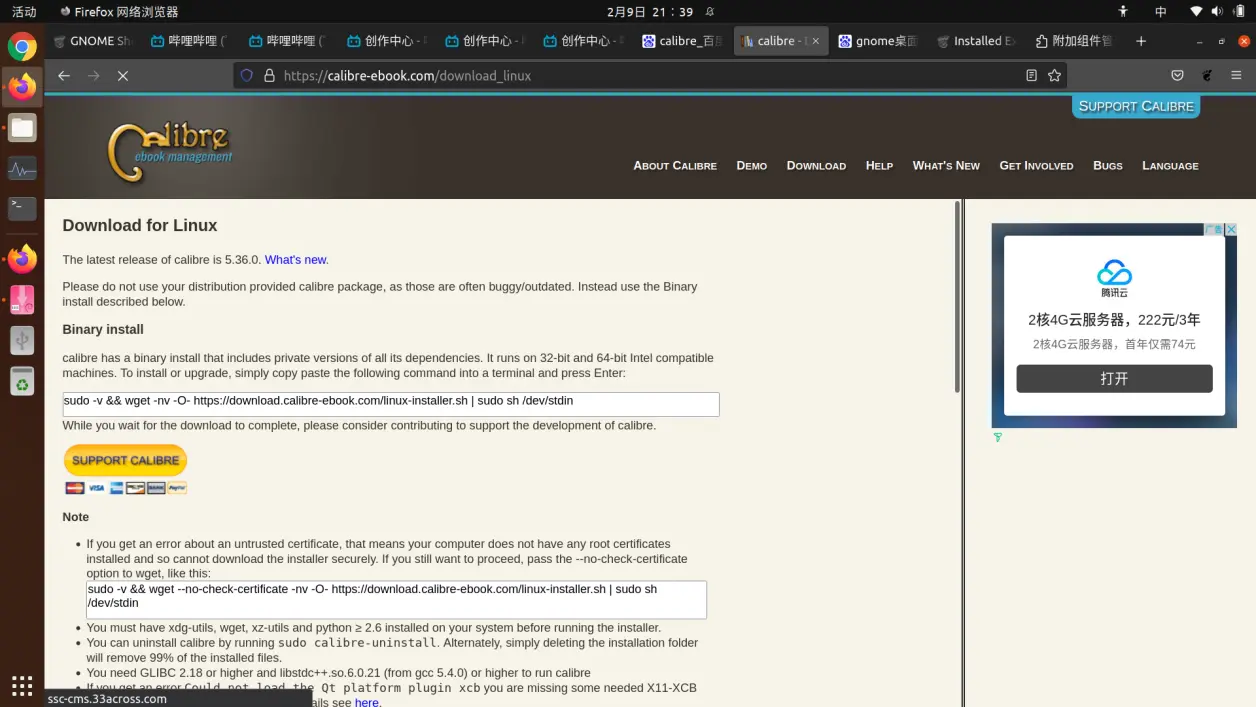The height and width of the screenshot is (707, 1256).
Task: Open the USB drive icon in dock
Action: pyautogui.click(x=22, y=340)
